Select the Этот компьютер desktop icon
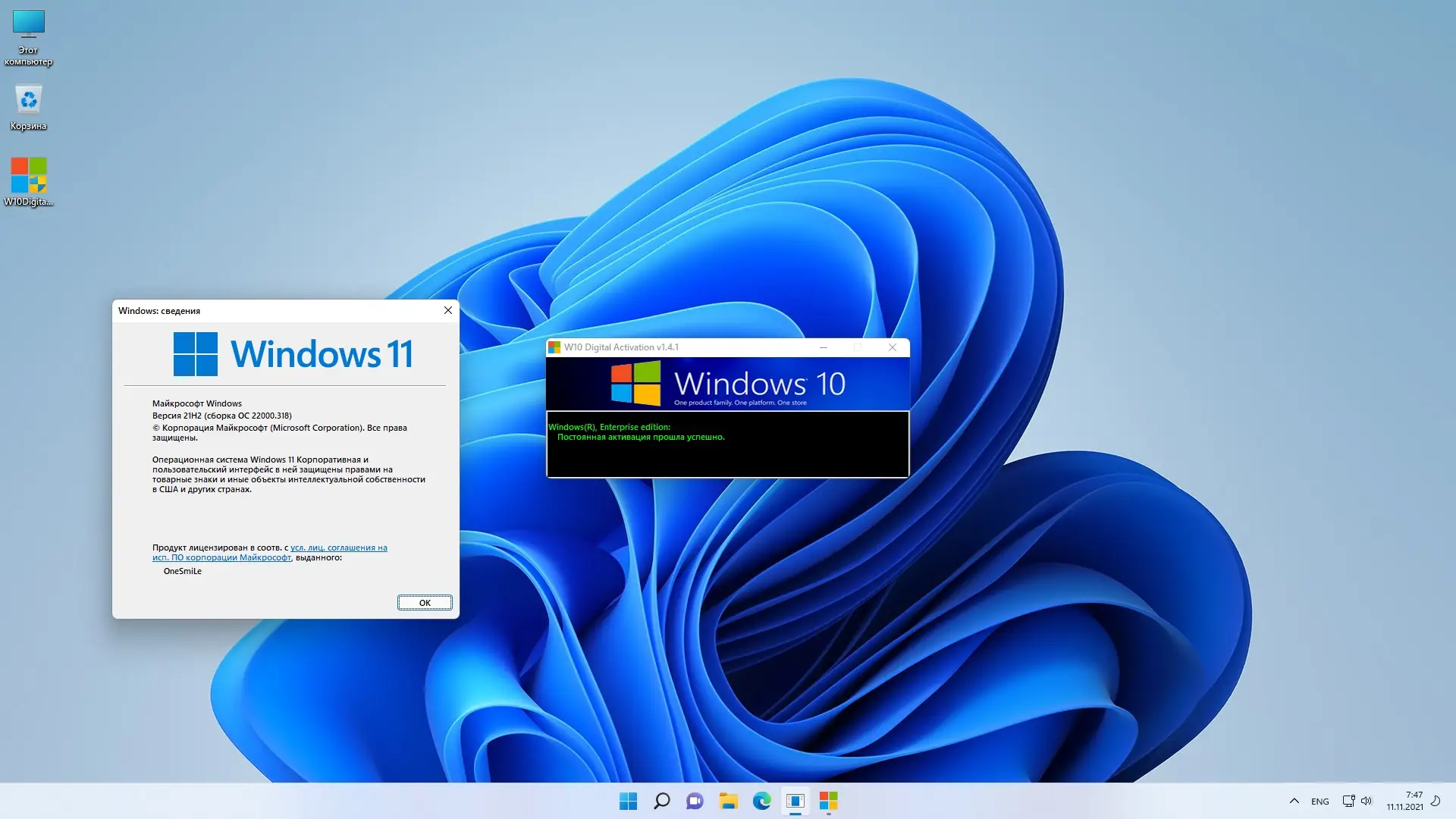Viewport: 1456px width, 819px height. (x=29, y=24)
